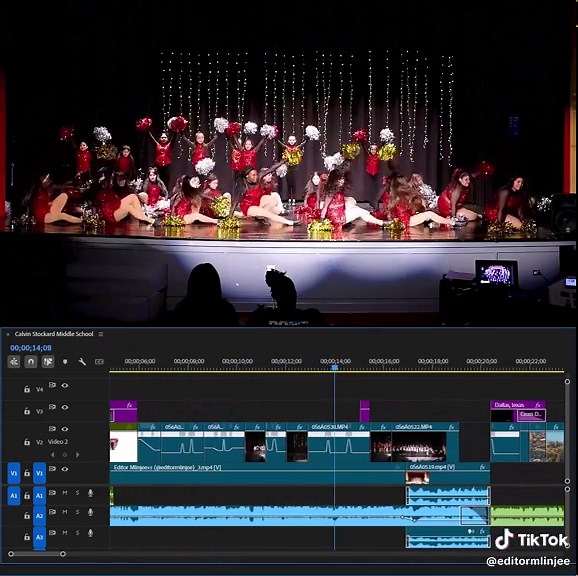The height and width of the screenshot is (576, 578).
Task: Toggle V1 source patching button
Action: tap(14, 473)
